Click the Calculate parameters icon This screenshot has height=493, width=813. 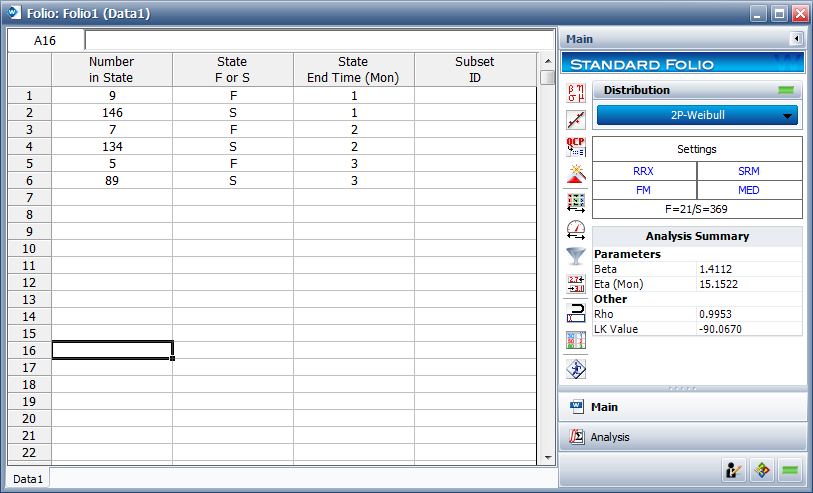point(576,94)
